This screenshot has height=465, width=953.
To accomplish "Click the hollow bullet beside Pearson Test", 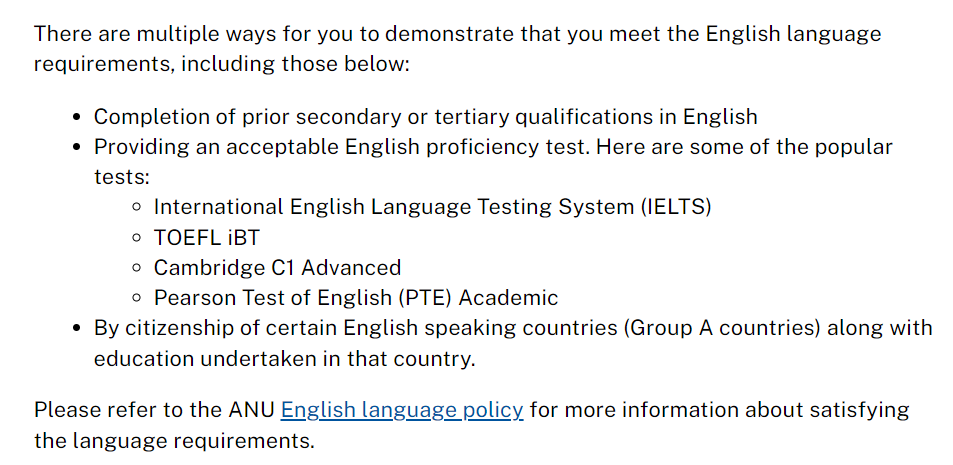I will [137, 299].
